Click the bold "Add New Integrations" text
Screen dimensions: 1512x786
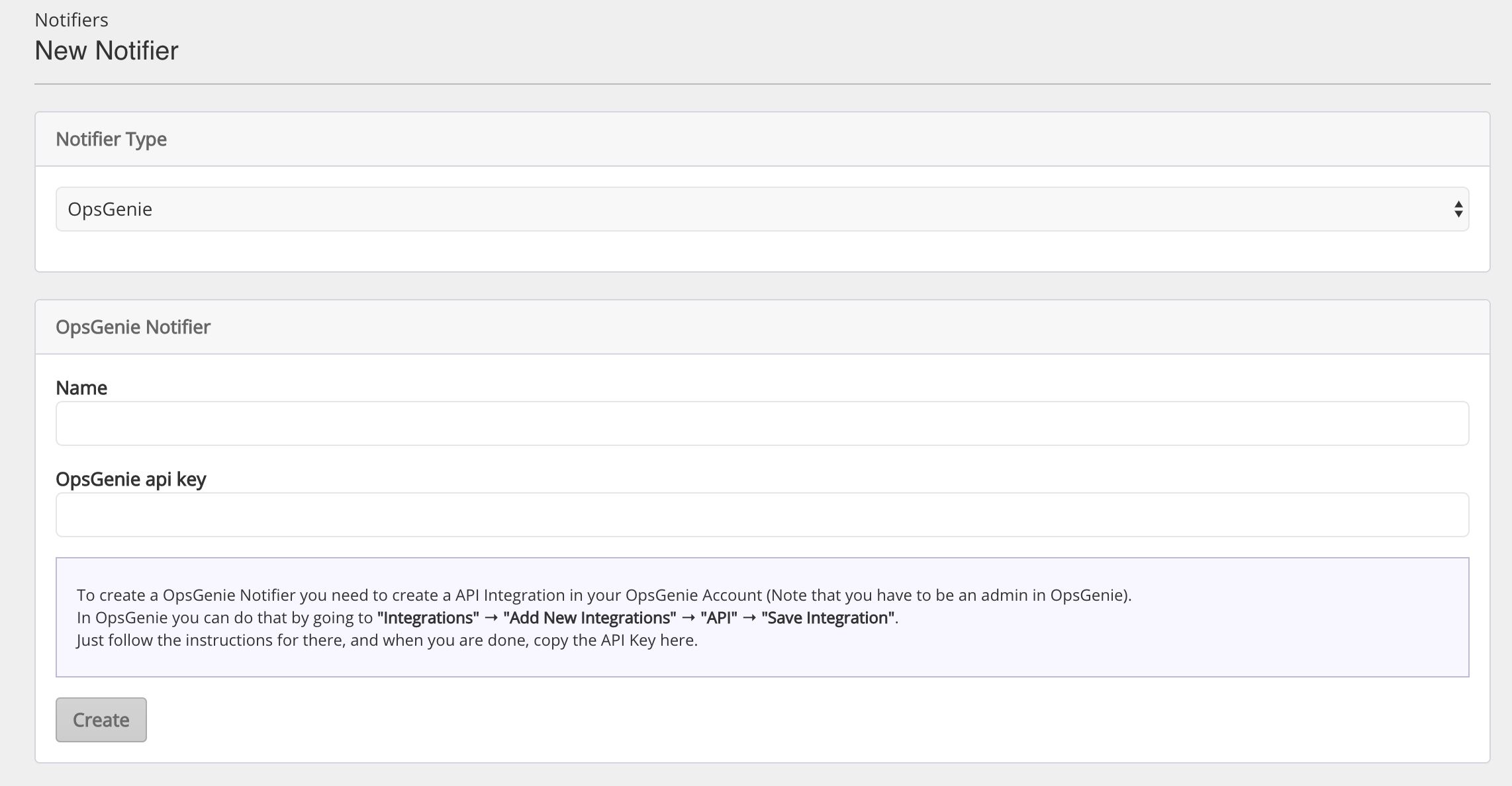590,618
